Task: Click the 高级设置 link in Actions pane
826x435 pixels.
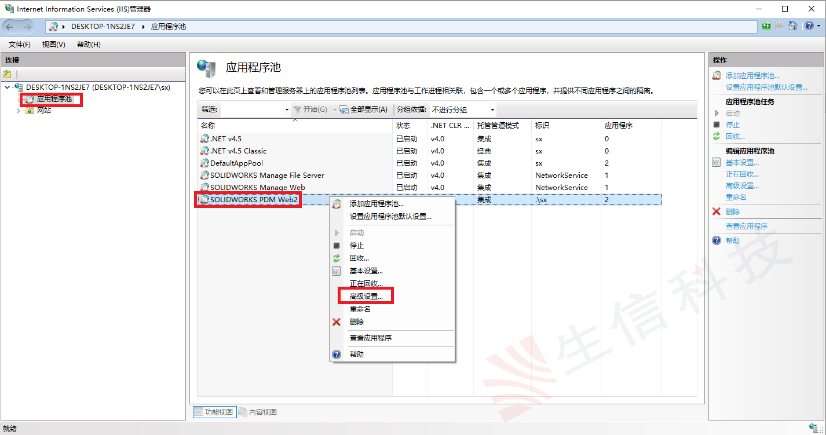Action: [742, 186]
